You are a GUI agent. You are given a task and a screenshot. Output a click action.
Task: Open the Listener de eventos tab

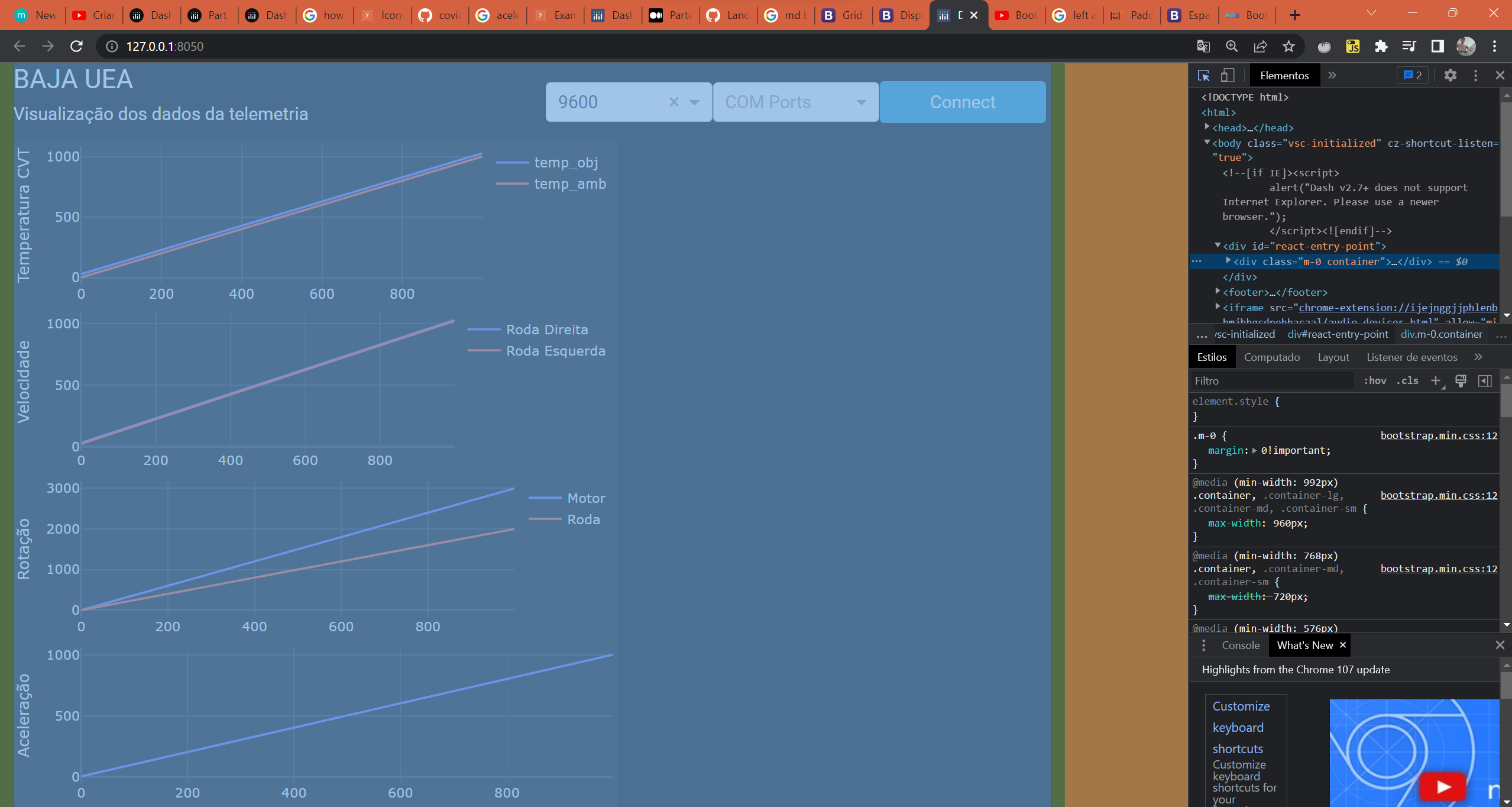point(1411,357)
